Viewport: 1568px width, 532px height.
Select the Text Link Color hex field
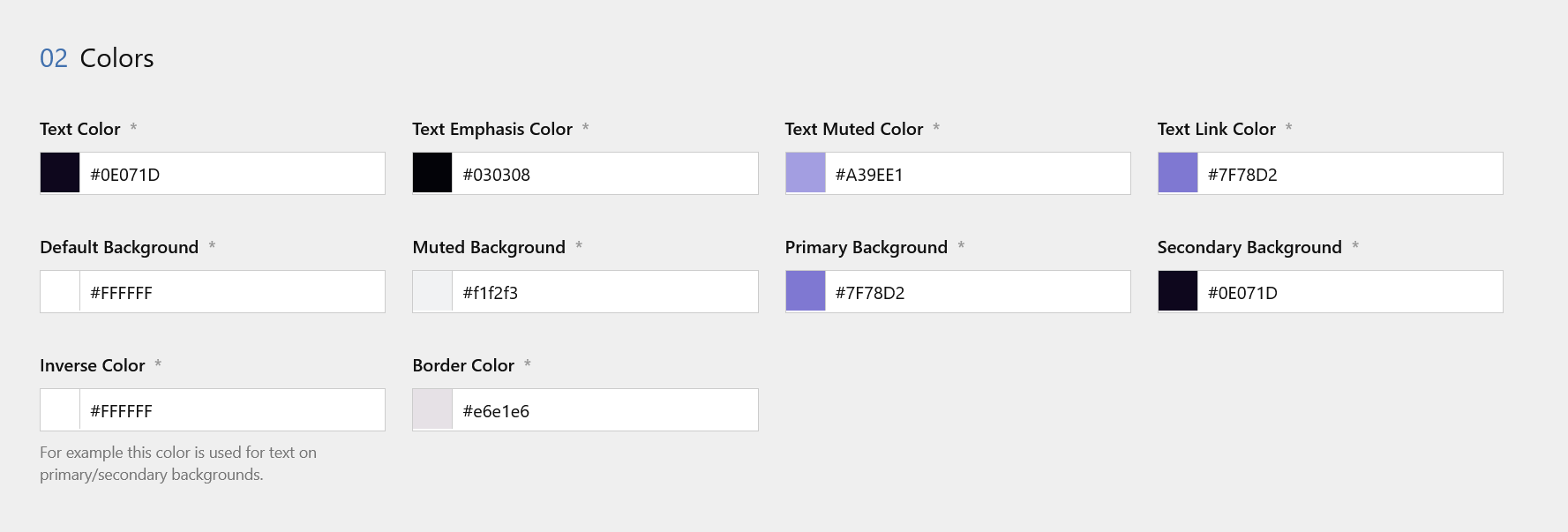tap(1348, 174)
